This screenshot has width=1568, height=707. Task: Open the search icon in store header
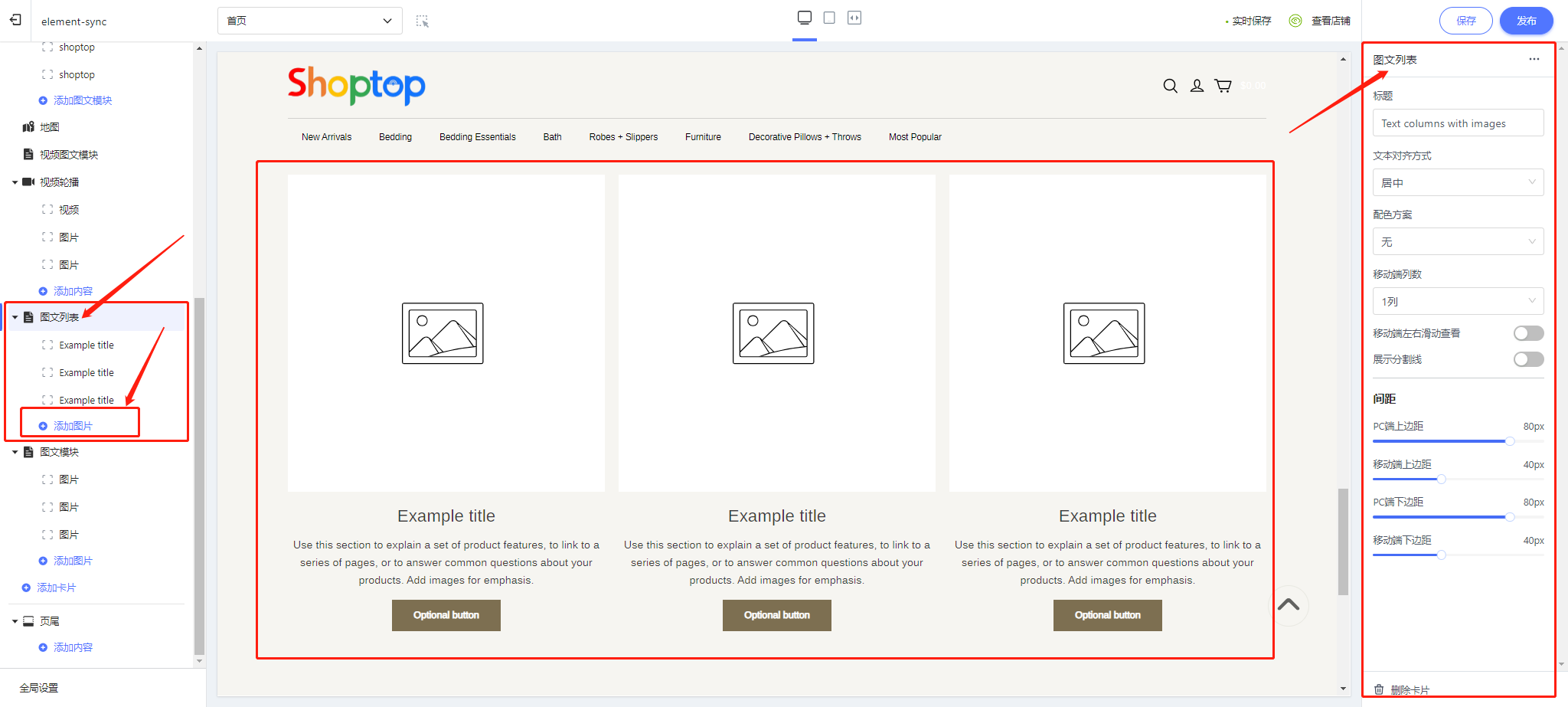tap(1170, 86)
